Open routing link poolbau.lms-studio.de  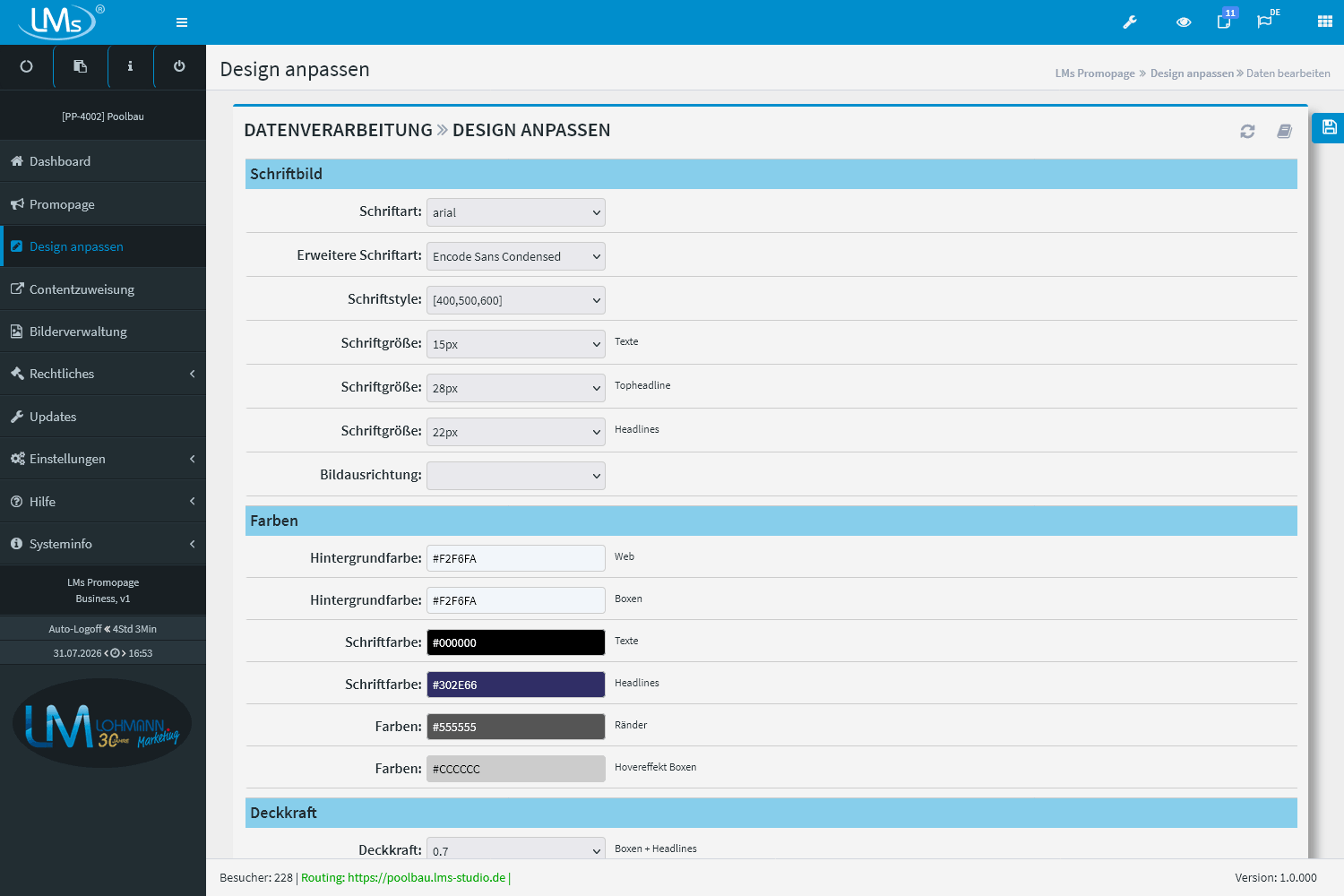[x=426, y=878]
